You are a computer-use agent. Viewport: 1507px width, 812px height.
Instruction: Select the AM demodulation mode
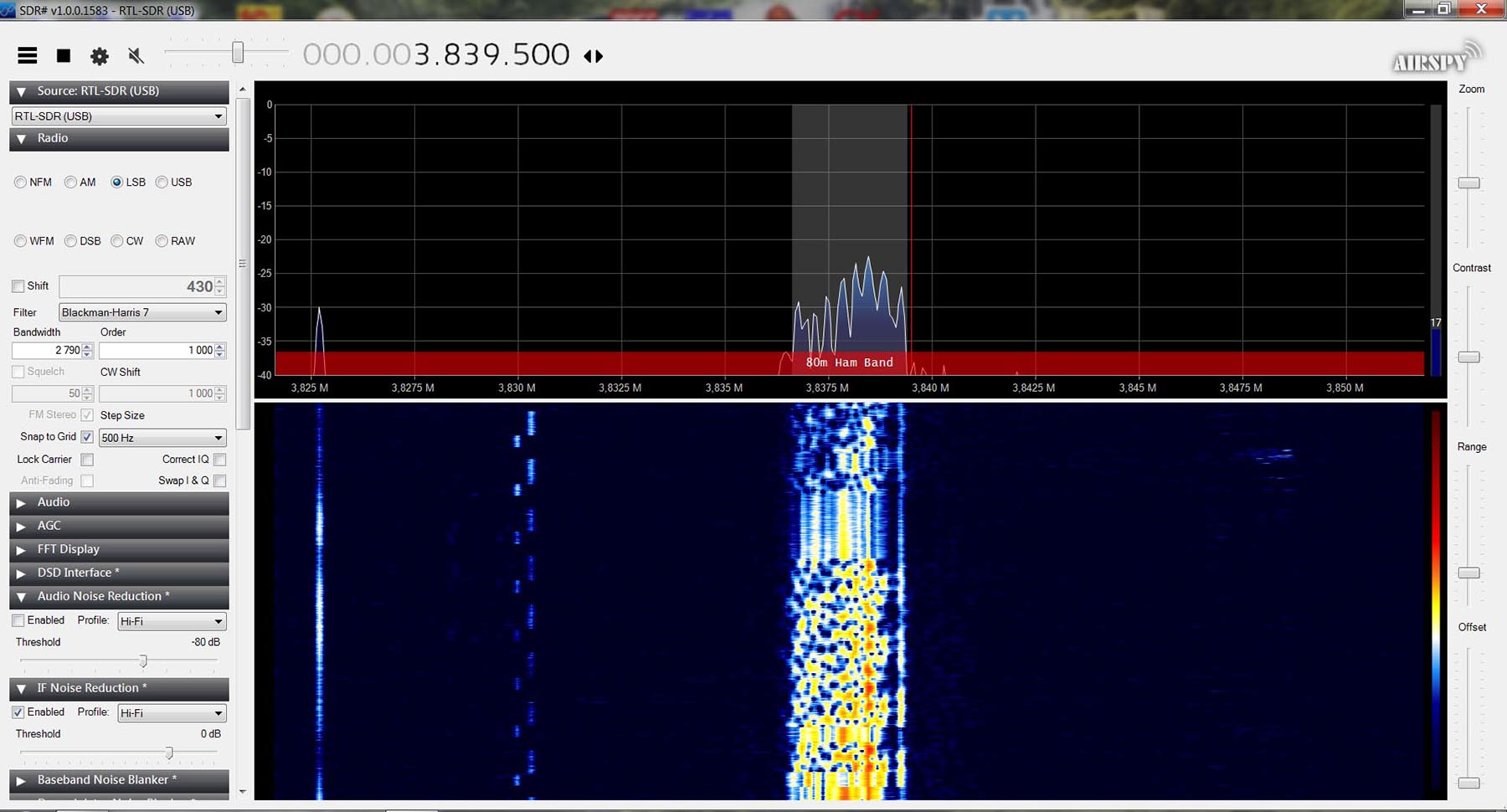pos(71,182)
